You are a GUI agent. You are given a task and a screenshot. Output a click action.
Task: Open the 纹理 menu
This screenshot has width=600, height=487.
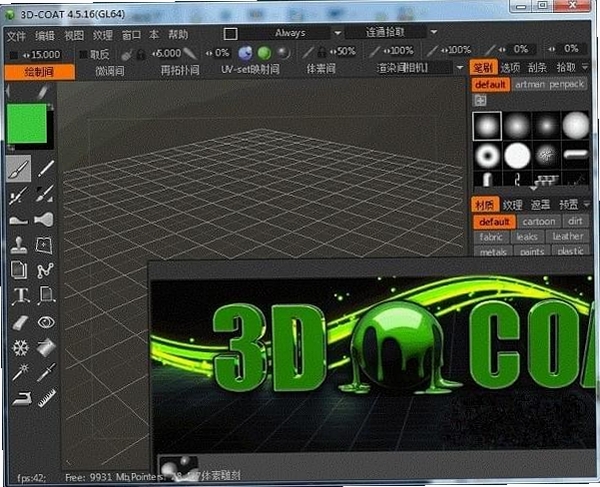103,36
